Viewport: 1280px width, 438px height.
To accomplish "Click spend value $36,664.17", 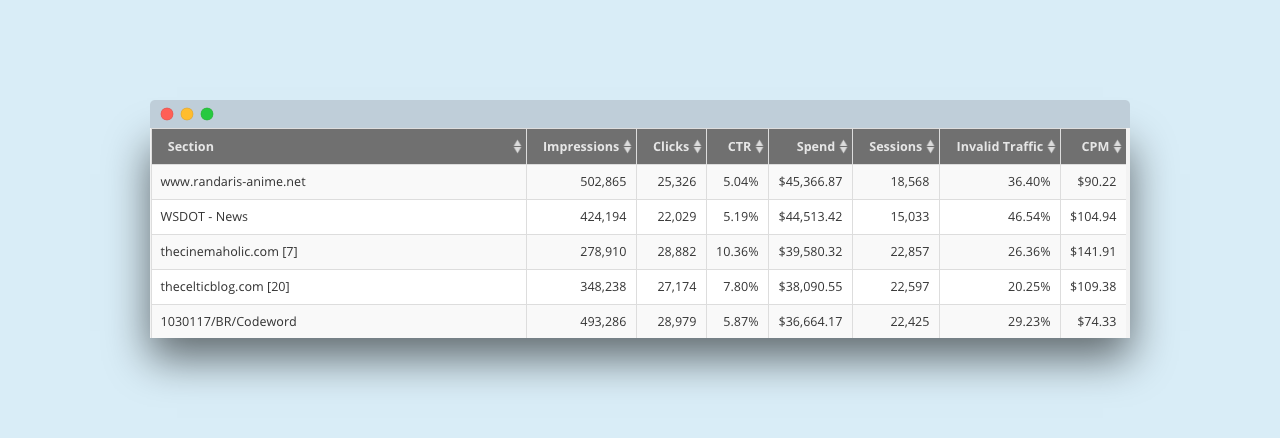I will point(811,322).
